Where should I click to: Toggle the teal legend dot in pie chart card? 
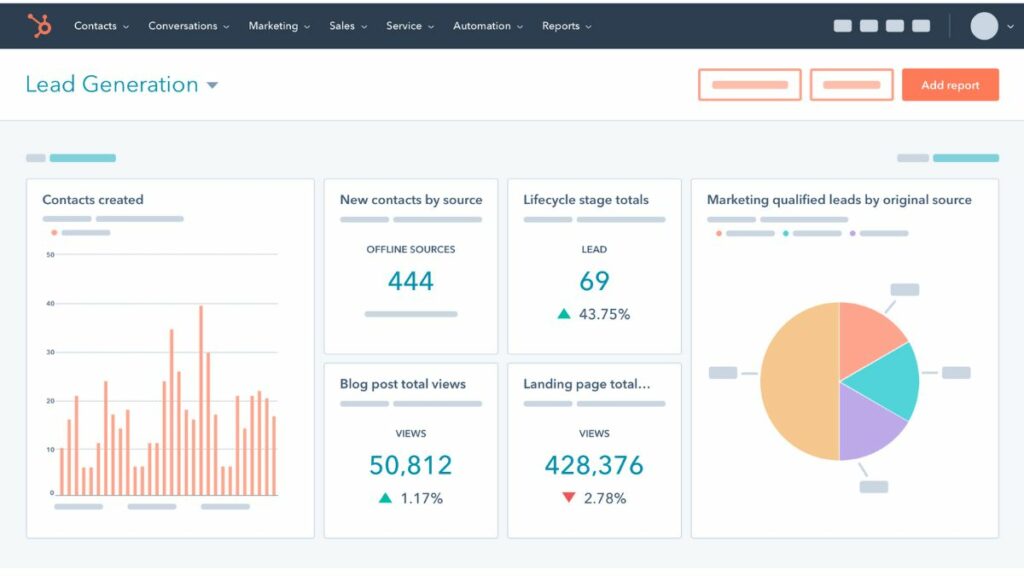point(786,233)
